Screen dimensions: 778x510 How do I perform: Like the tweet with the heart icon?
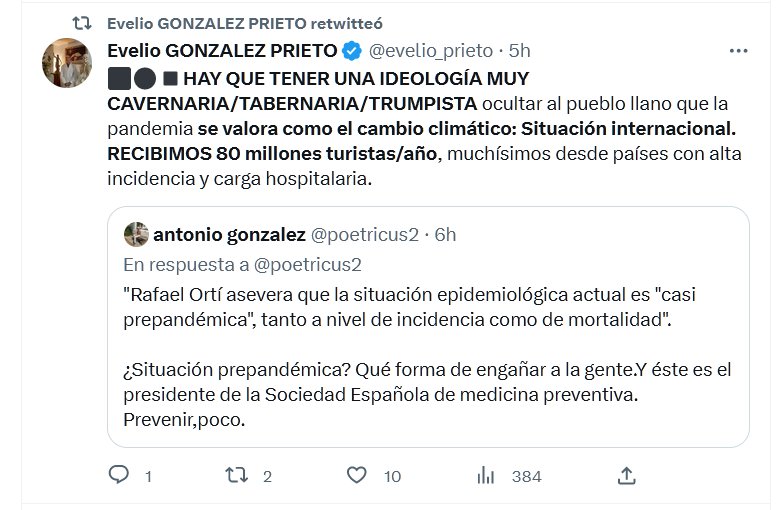coord(356,475)
